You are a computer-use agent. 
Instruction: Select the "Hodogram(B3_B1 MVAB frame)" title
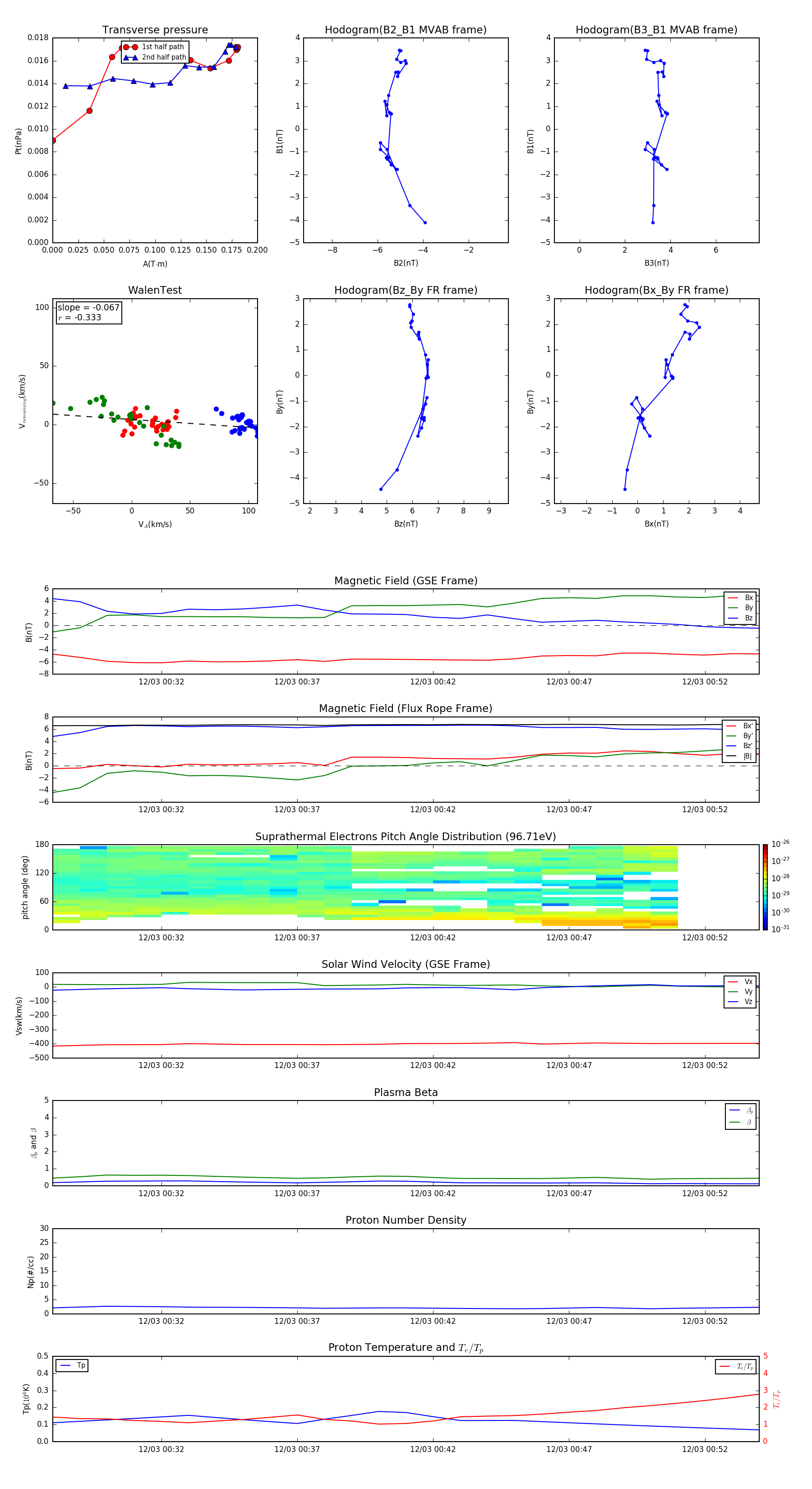[x=656, y=30]
